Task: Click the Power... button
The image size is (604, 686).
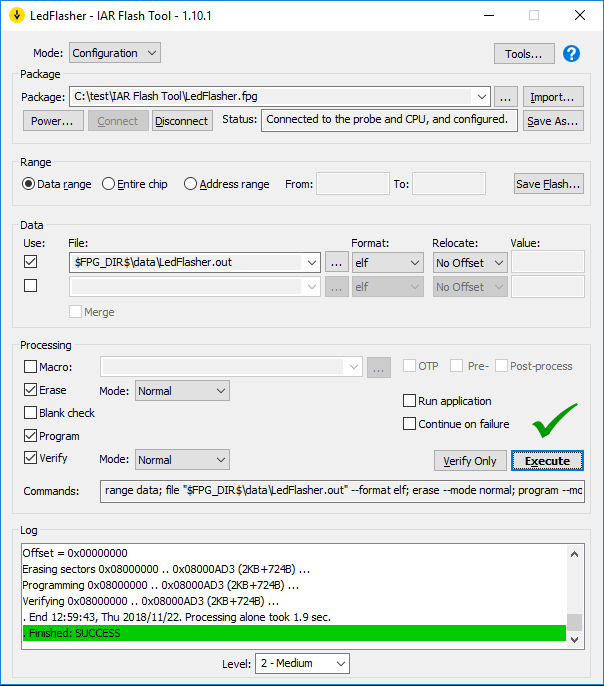Action: tap(53, 121)
